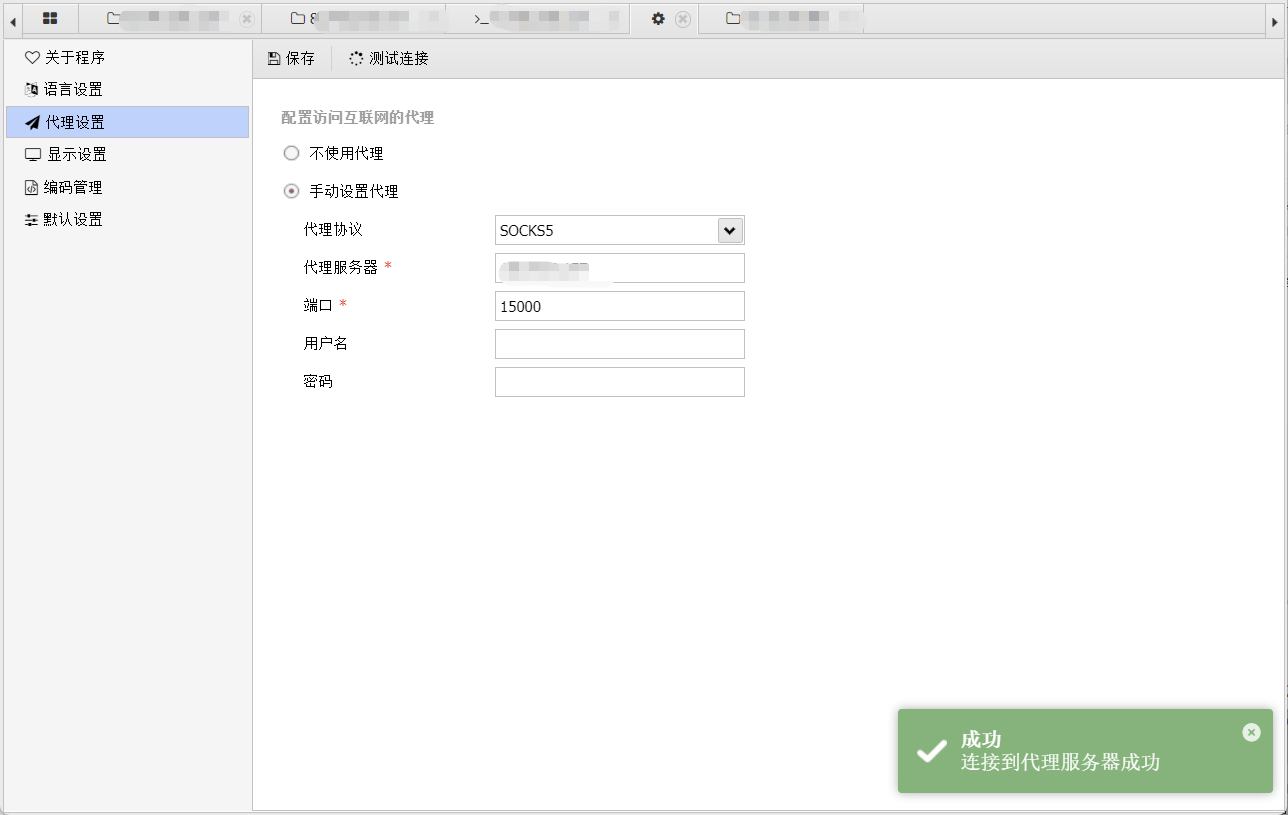
Task: Click the 连接到代理服务器成功 notification message
Action: (x=1060, y=762)
